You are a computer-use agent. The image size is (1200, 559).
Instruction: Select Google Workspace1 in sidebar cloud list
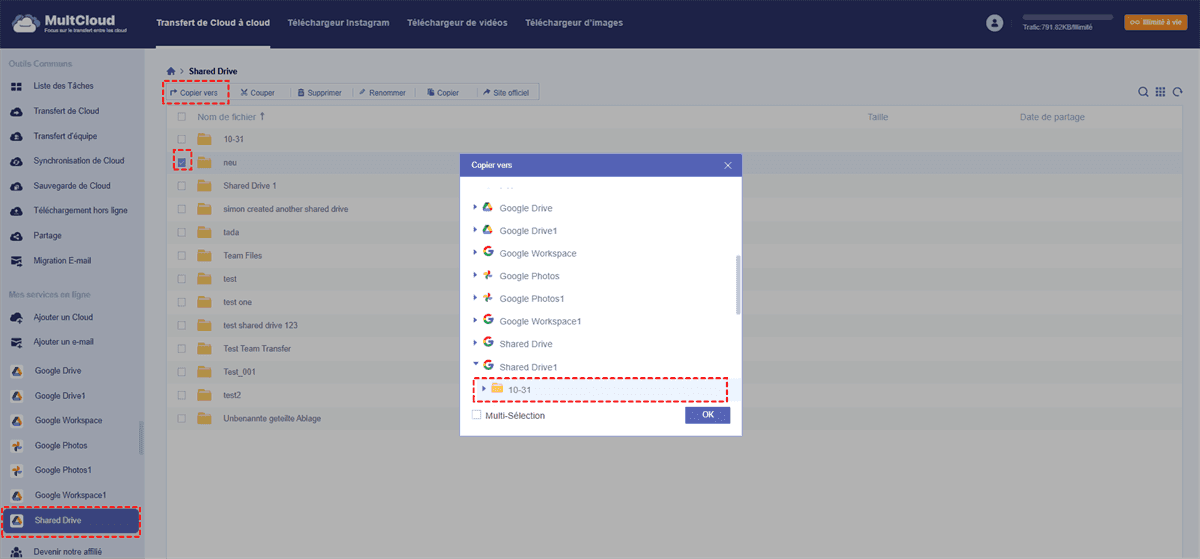coord(70,496)
